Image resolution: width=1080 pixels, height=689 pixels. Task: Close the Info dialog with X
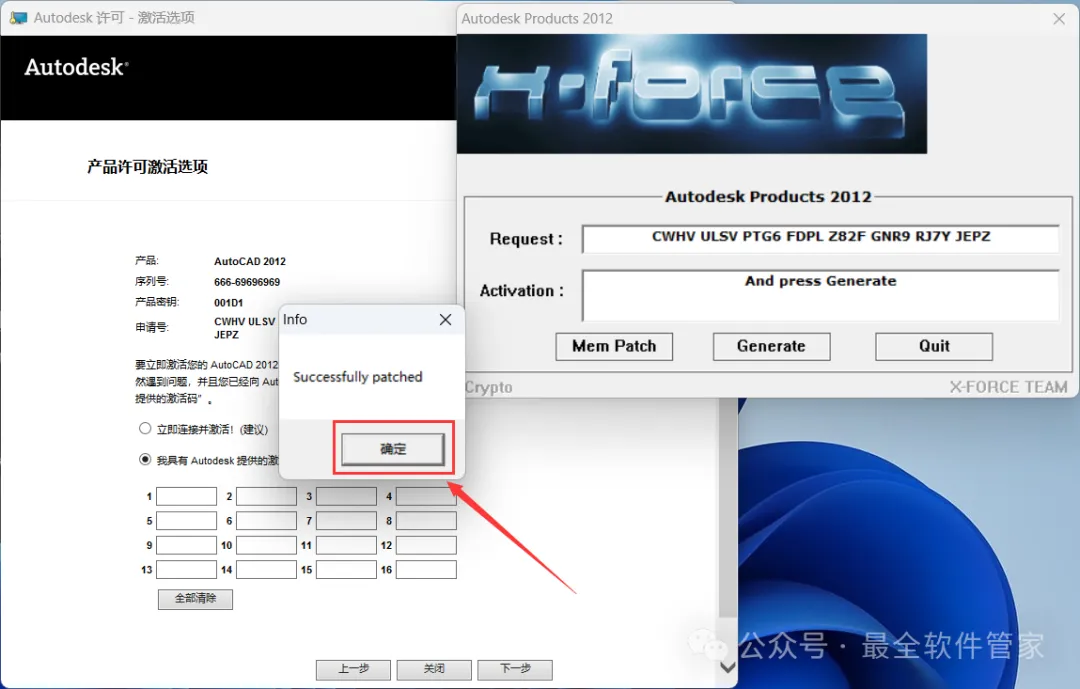coord(446,320)
